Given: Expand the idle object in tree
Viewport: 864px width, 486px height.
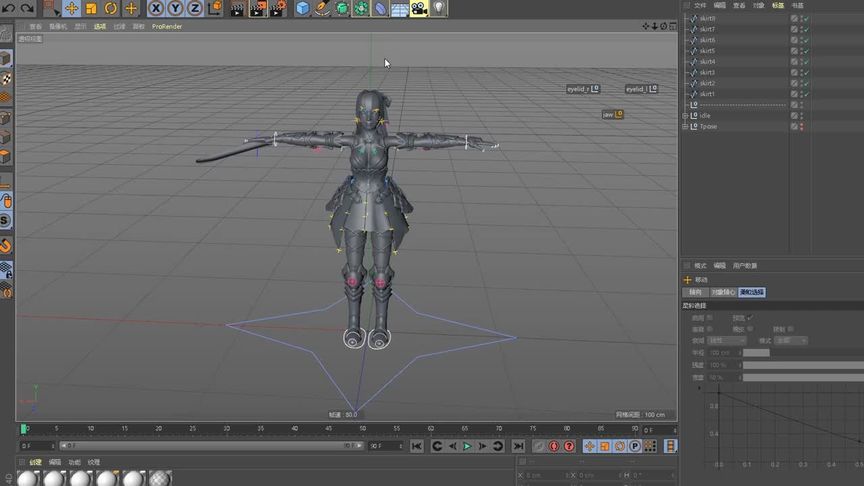Looking at the screenshot, I should click(x=686, y=116).
